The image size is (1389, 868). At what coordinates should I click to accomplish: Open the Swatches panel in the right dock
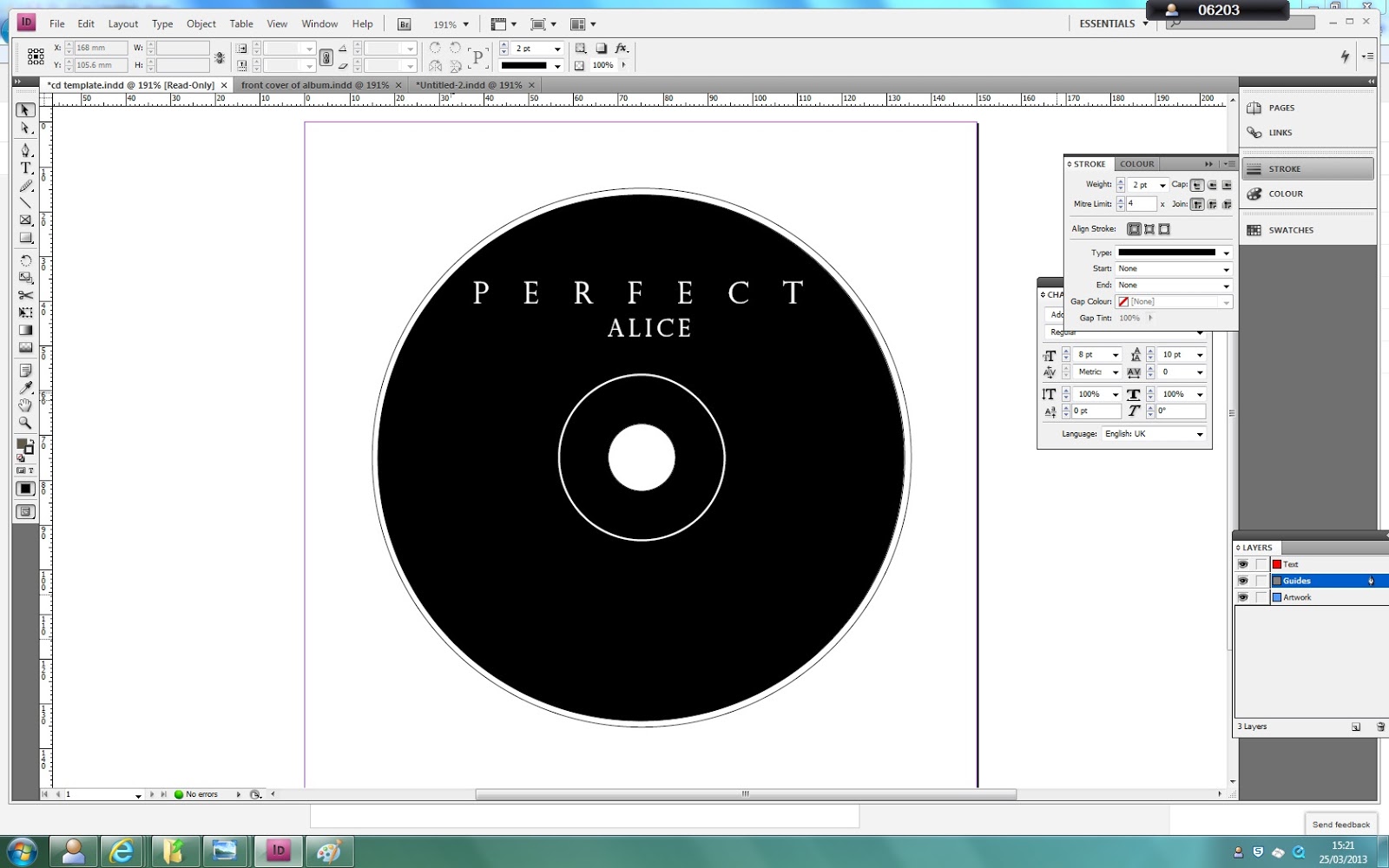(1291, 229)
